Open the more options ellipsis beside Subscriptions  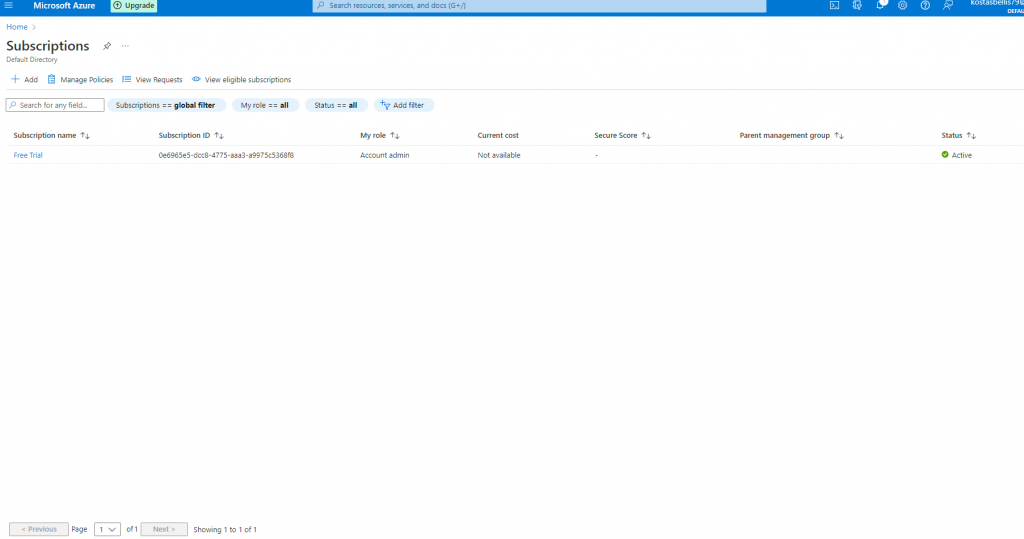coord(125,46)
